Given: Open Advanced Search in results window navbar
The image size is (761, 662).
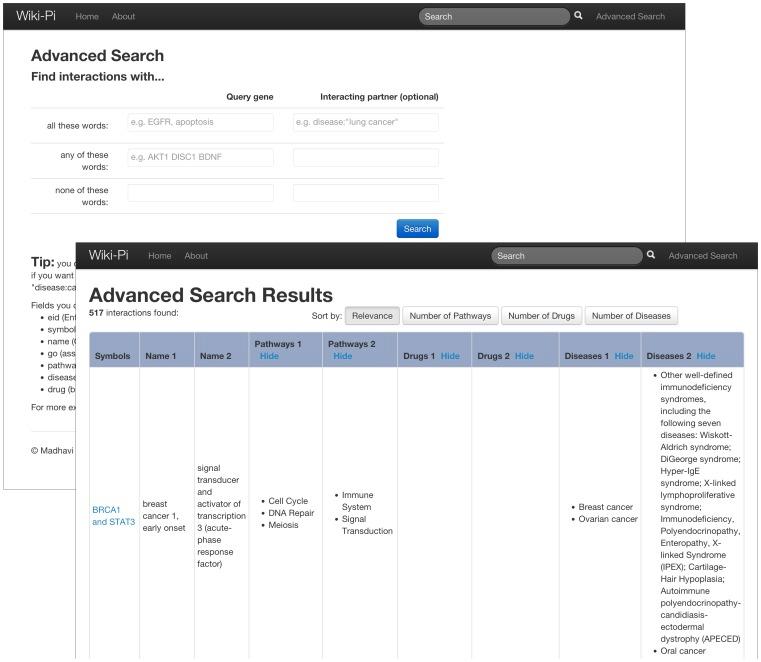Looking at the screenshot, I should [x=703, y=256].
